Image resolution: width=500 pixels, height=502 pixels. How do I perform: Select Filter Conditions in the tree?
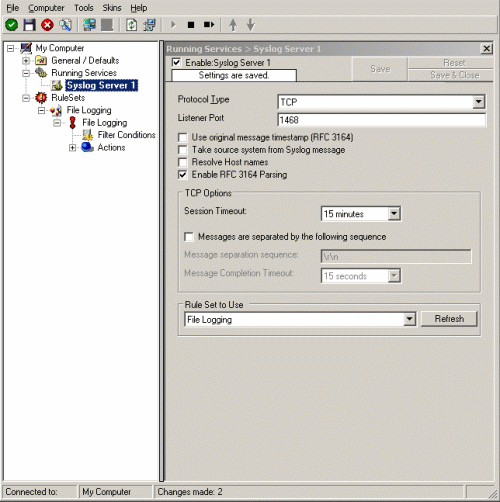126,135
